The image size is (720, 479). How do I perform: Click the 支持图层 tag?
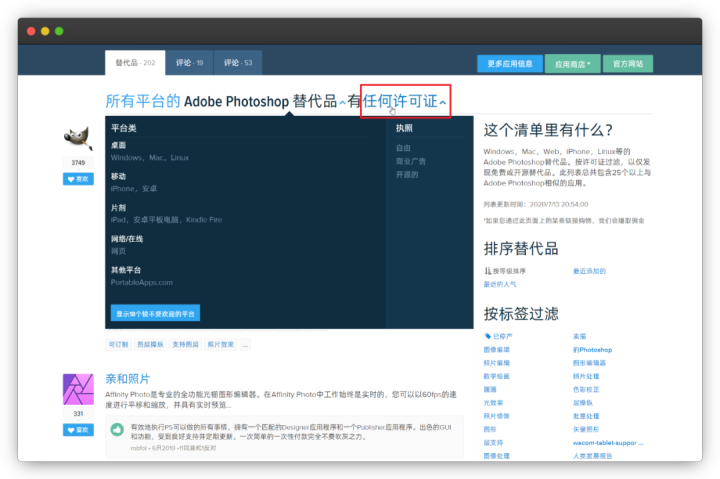[186, 344]
